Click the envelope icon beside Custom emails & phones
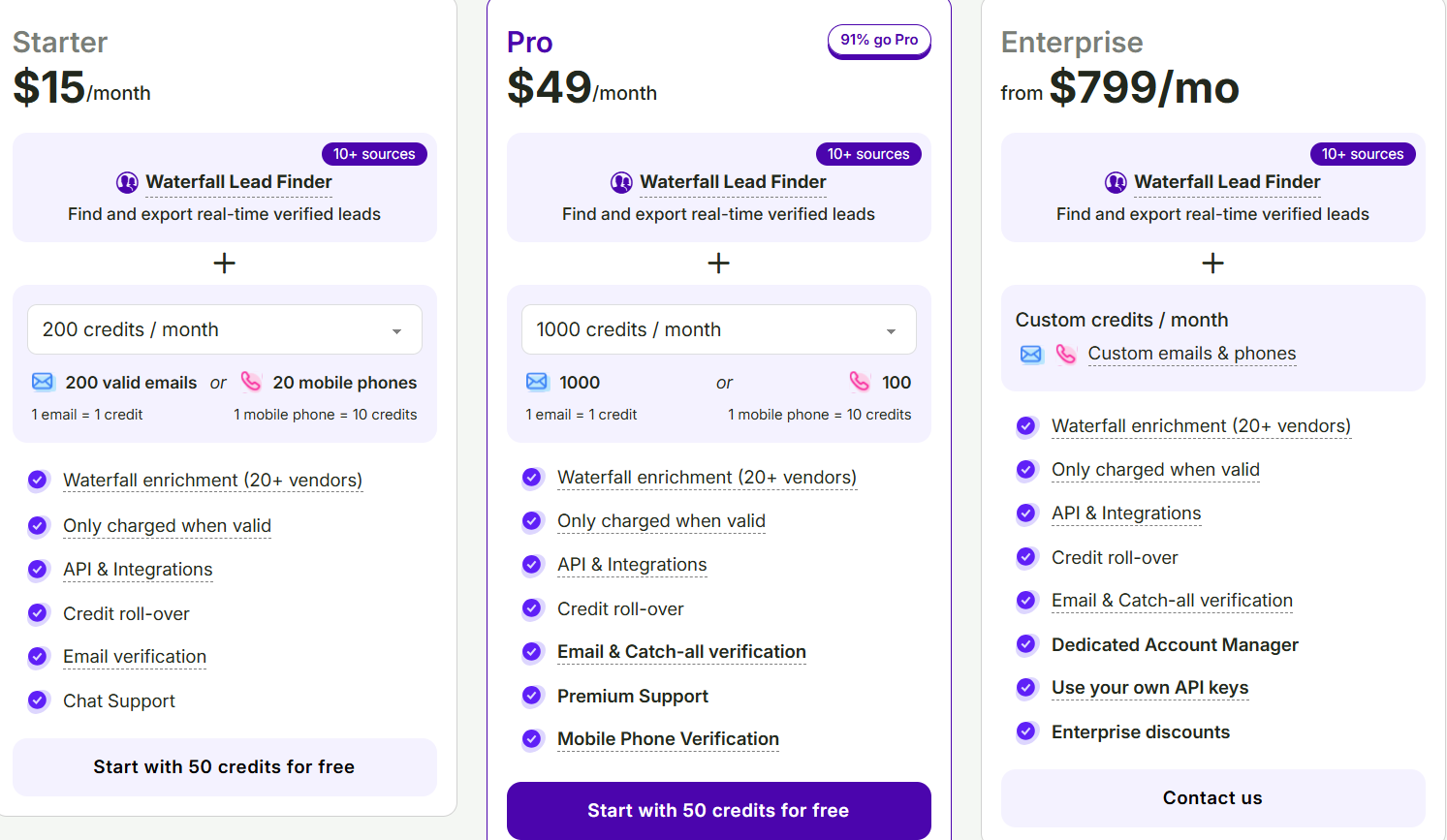 1030,354
